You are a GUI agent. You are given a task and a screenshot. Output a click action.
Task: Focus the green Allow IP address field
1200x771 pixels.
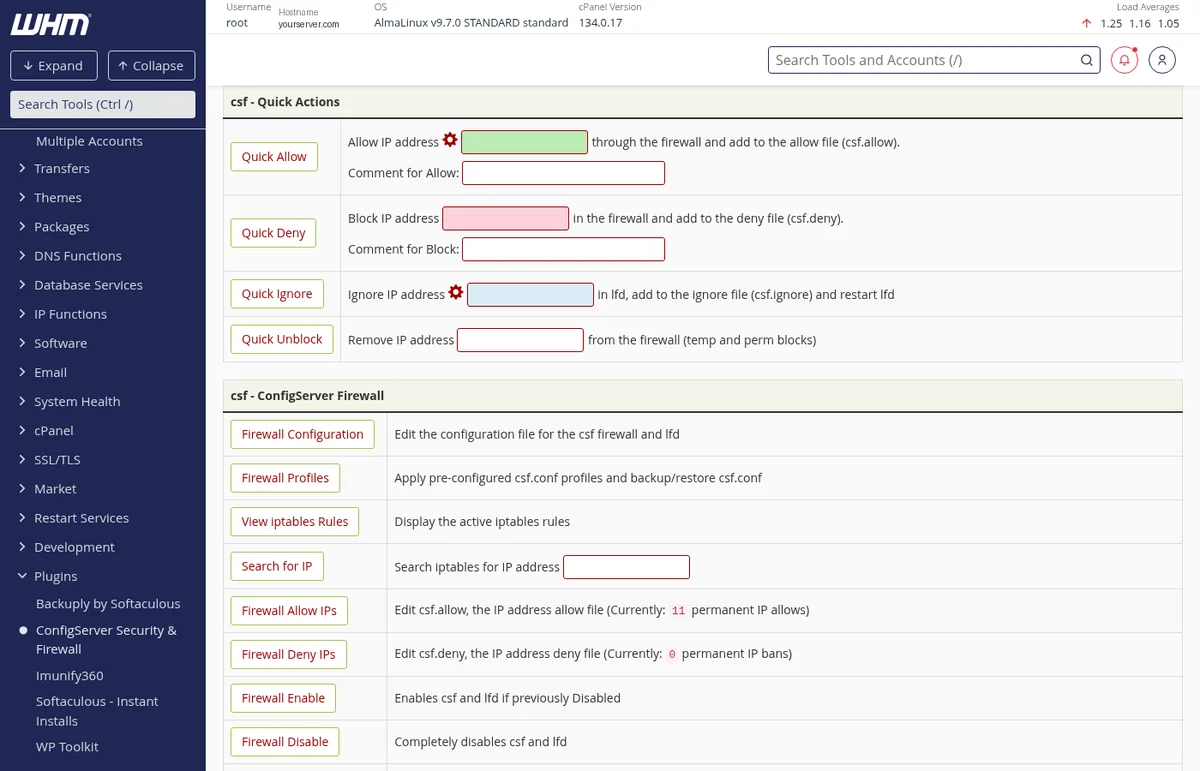click(524, 142)
